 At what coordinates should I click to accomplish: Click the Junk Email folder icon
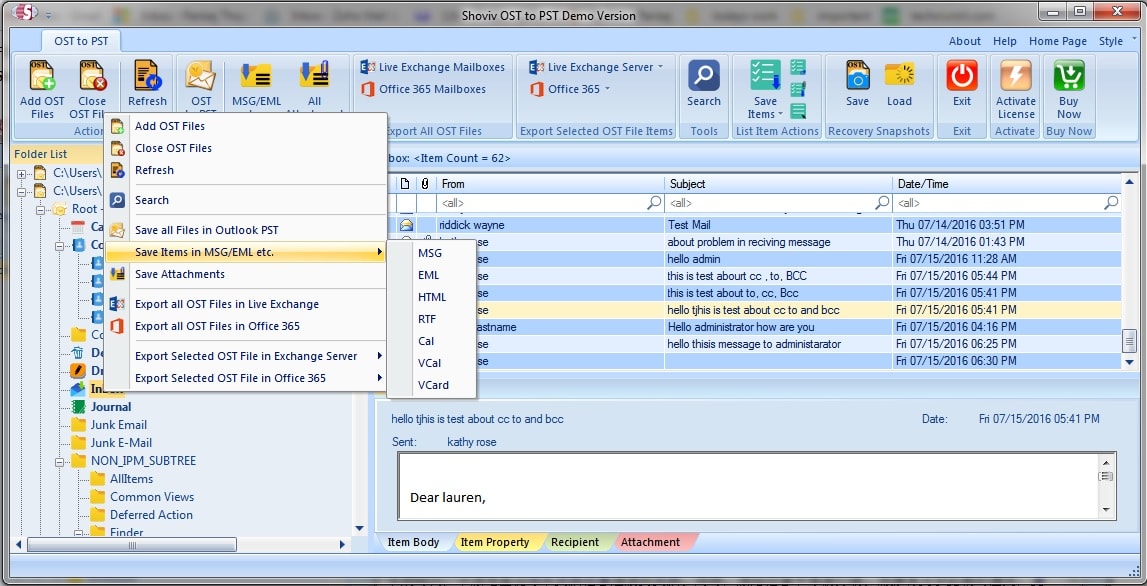pyautogui.click(x=78, y=425)
